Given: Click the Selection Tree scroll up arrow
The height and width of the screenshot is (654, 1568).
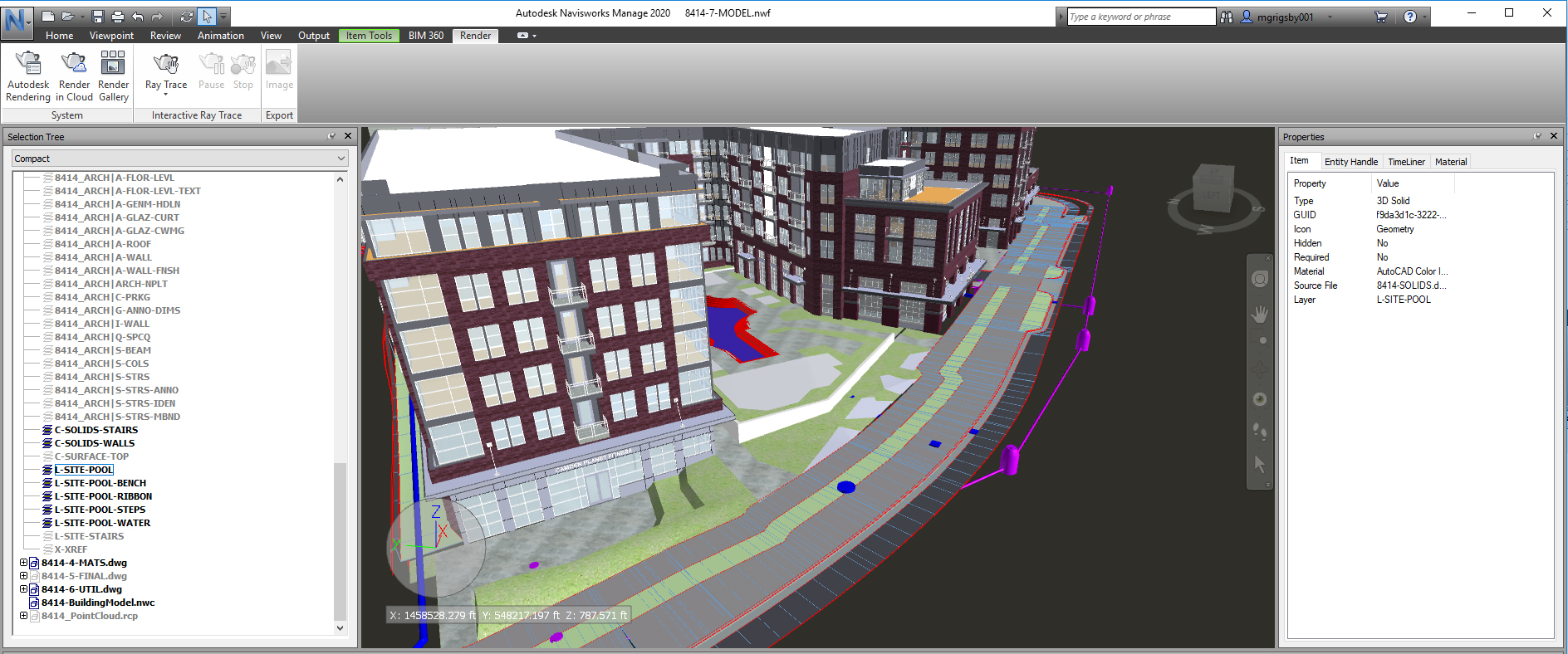Looking at the screenshot, I should pos(340,179).
